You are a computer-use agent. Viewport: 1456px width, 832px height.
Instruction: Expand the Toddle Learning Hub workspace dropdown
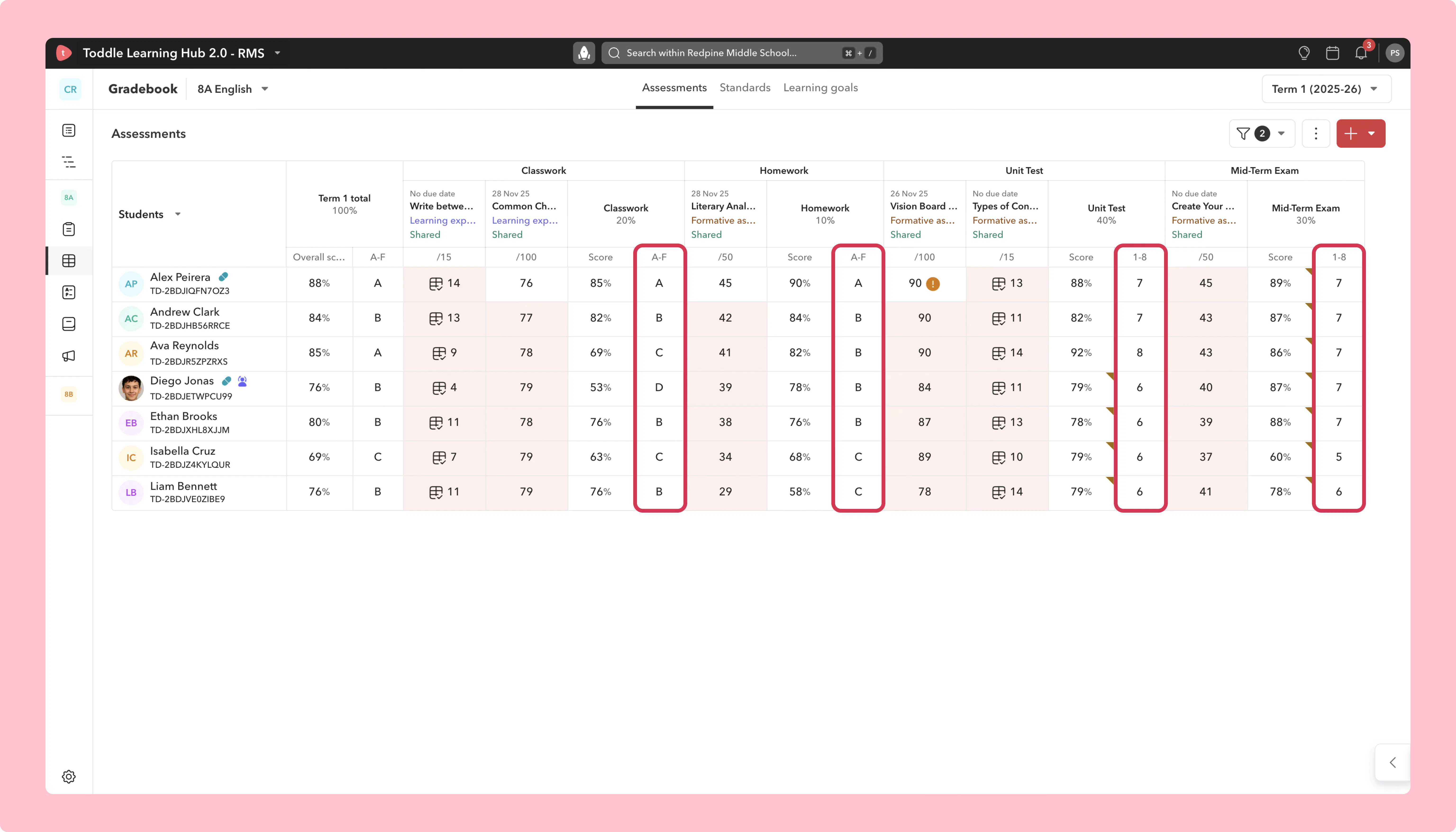click(x=278, y=53)
